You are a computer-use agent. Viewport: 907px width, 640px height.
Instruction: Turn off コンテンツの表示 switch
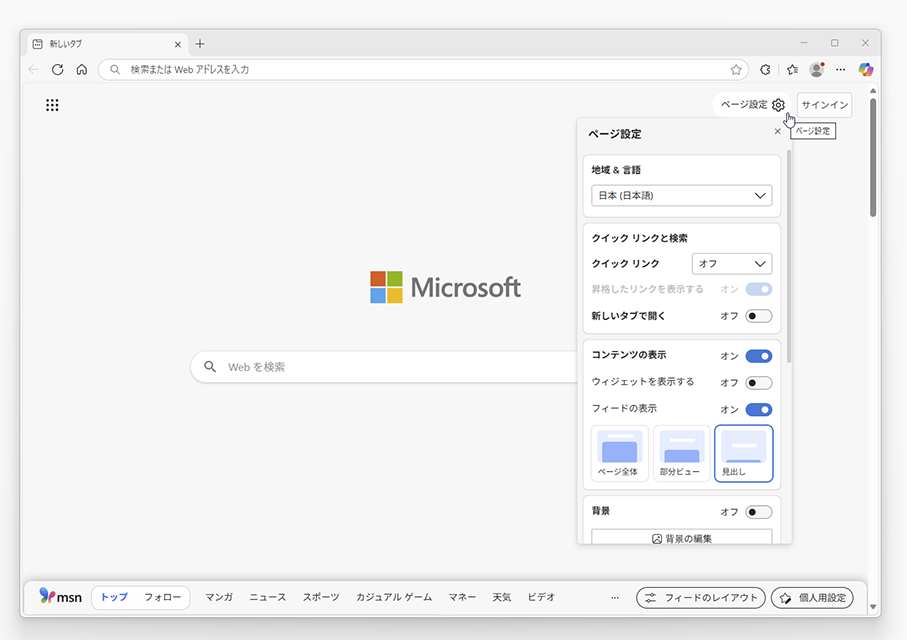[x=758, y=356]
